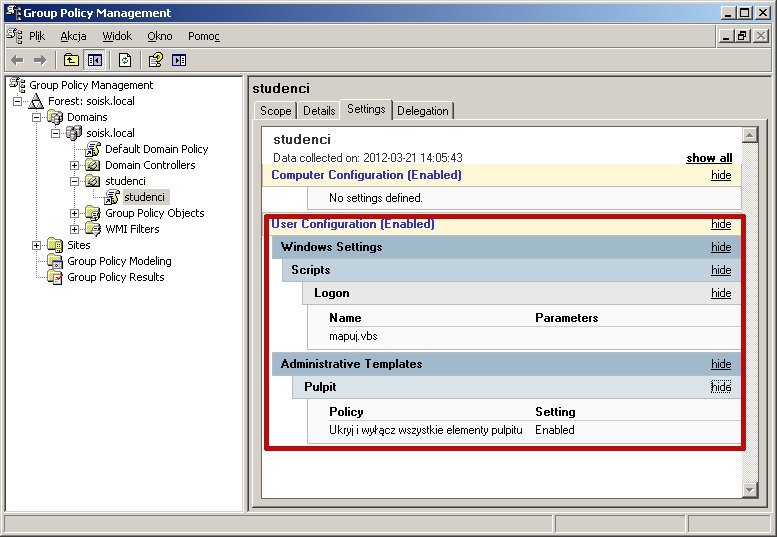Click the Ukryj i wyłącz wszystkie elementy pulpitu policy

coord(426,430)
